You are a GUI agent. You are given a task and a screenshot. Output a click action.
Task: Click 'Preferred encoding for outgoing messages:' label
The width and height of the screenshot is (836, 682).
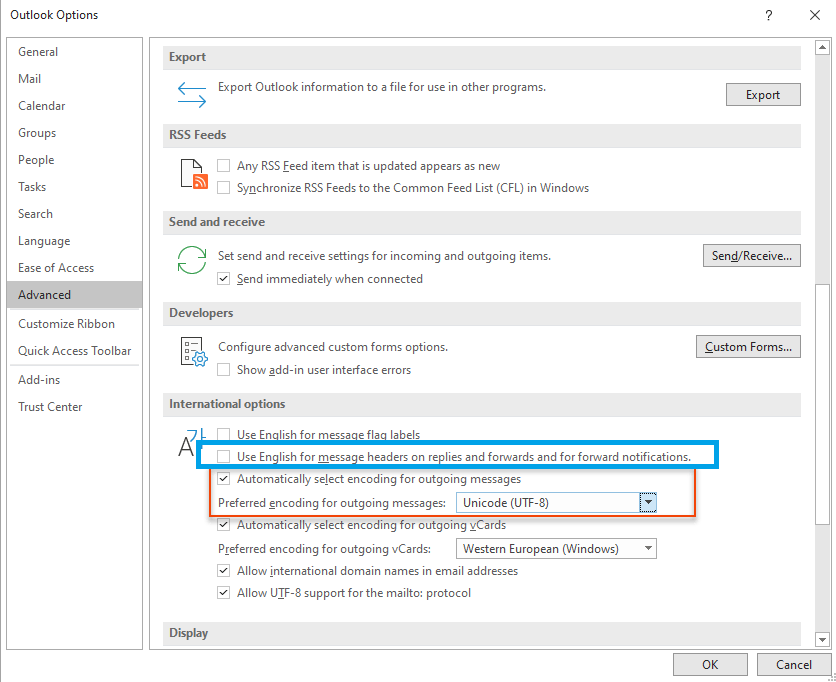(x=332, y=502)
